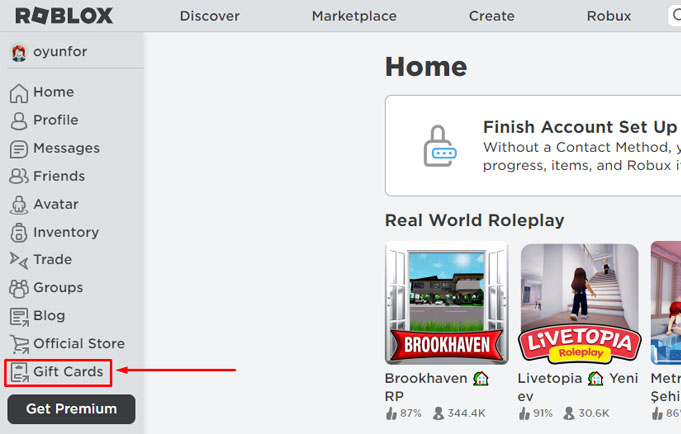Click the search field in top bar
Image resolution: width=681 pixels, height=434 pixels.
pos(674,16)
